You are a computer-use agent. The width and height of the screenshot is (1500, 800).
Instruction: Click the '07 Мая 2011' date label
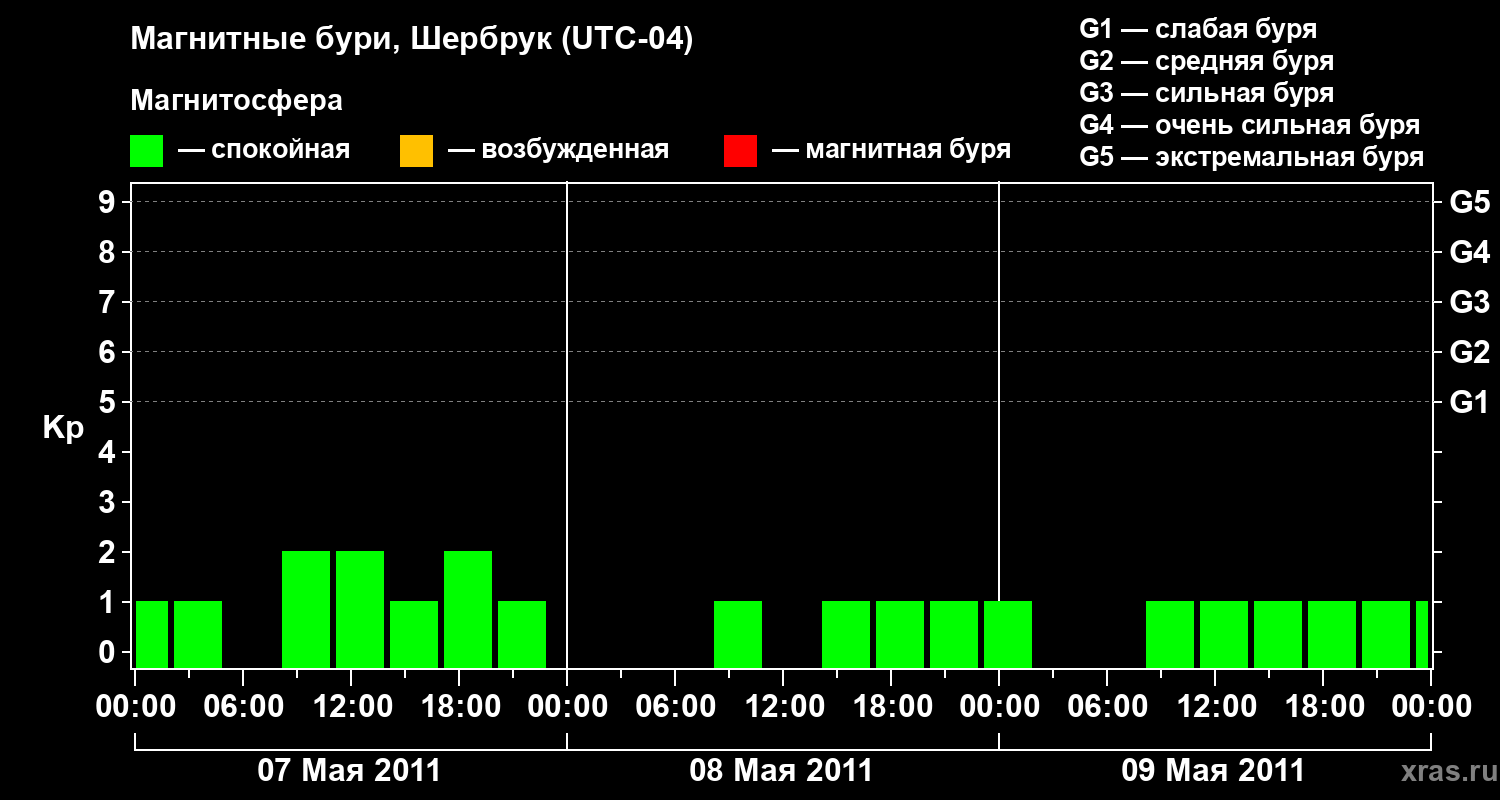[x=349, y=770]
